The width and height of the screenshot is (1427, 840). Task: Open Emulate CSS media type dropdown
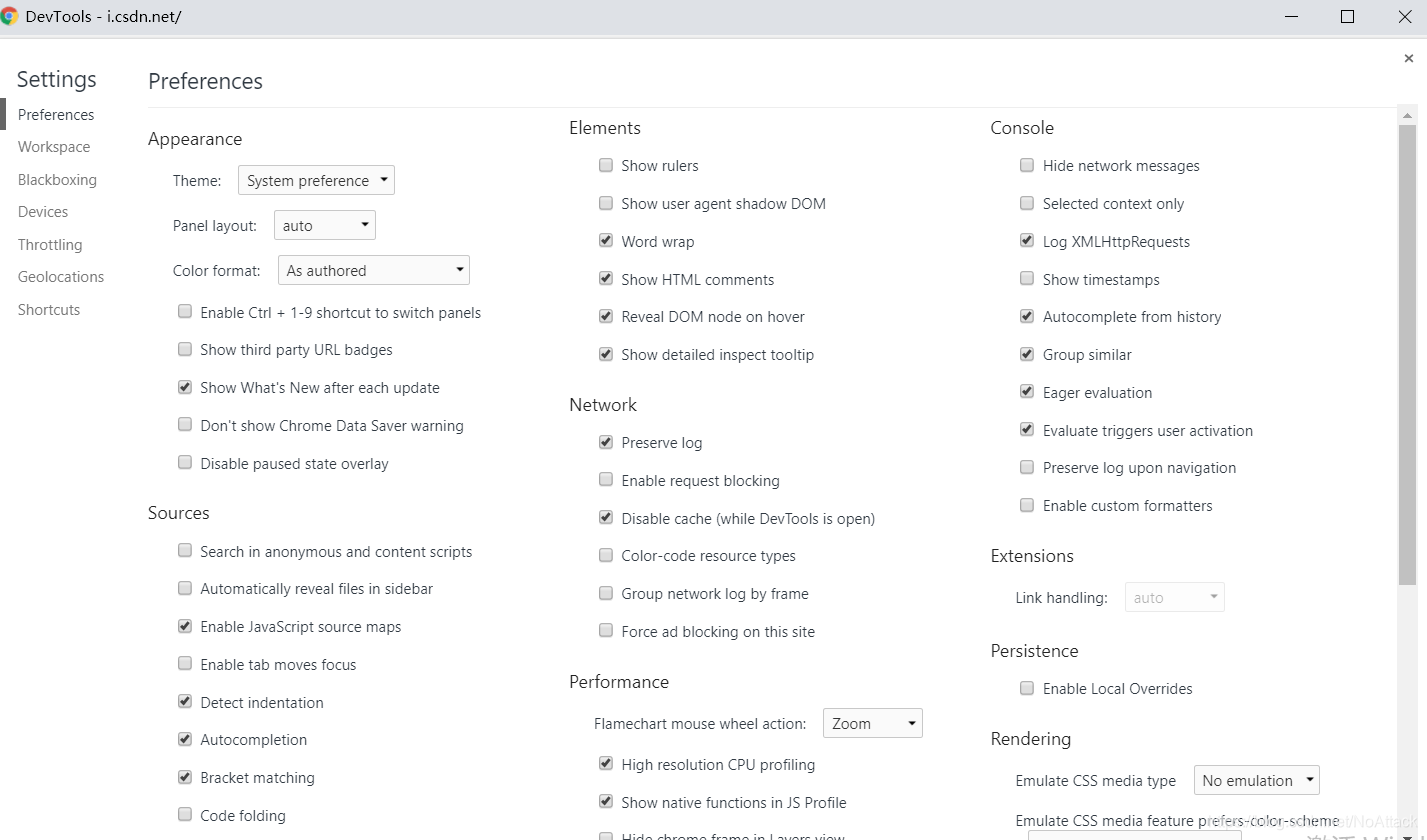click(x=1257, y=780)
